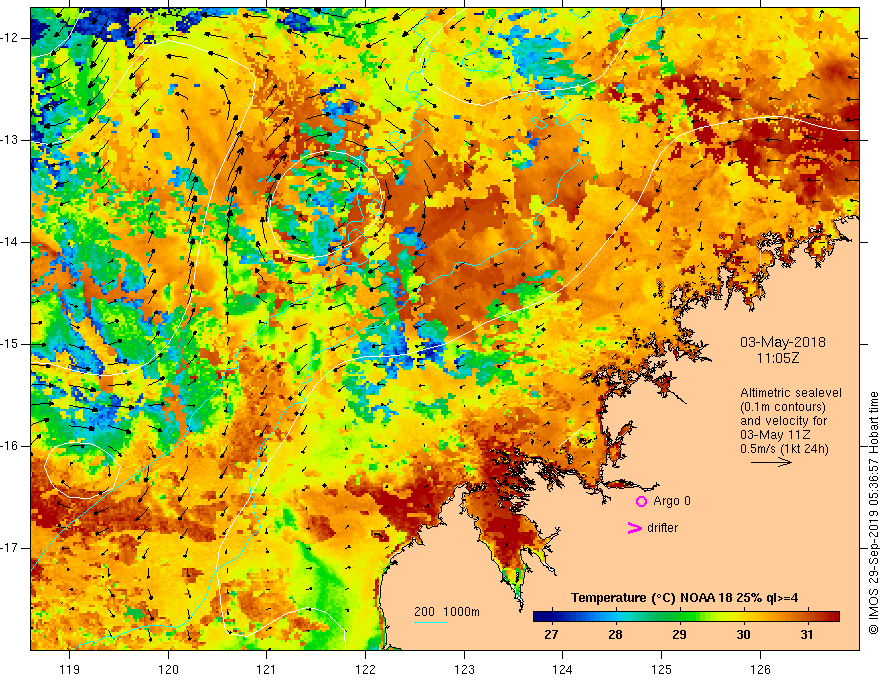Click longitude axis label 126

[x=760, y=669]
